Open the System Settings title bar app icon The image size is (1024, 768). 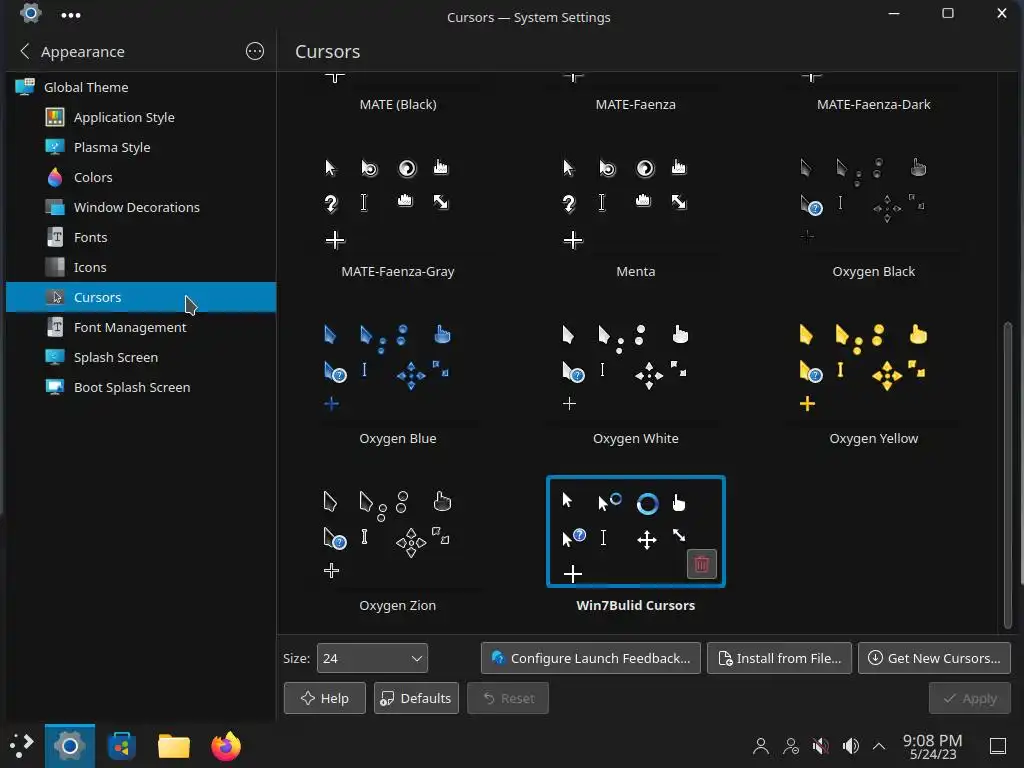click(30, 13)
